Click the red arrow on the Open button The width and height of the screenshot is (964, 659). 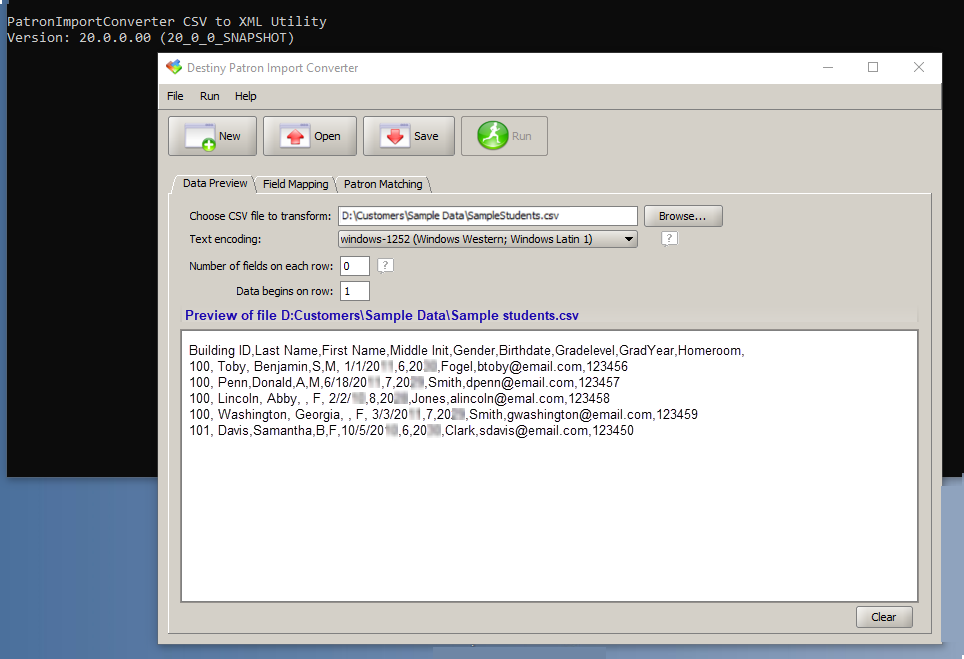293,135
